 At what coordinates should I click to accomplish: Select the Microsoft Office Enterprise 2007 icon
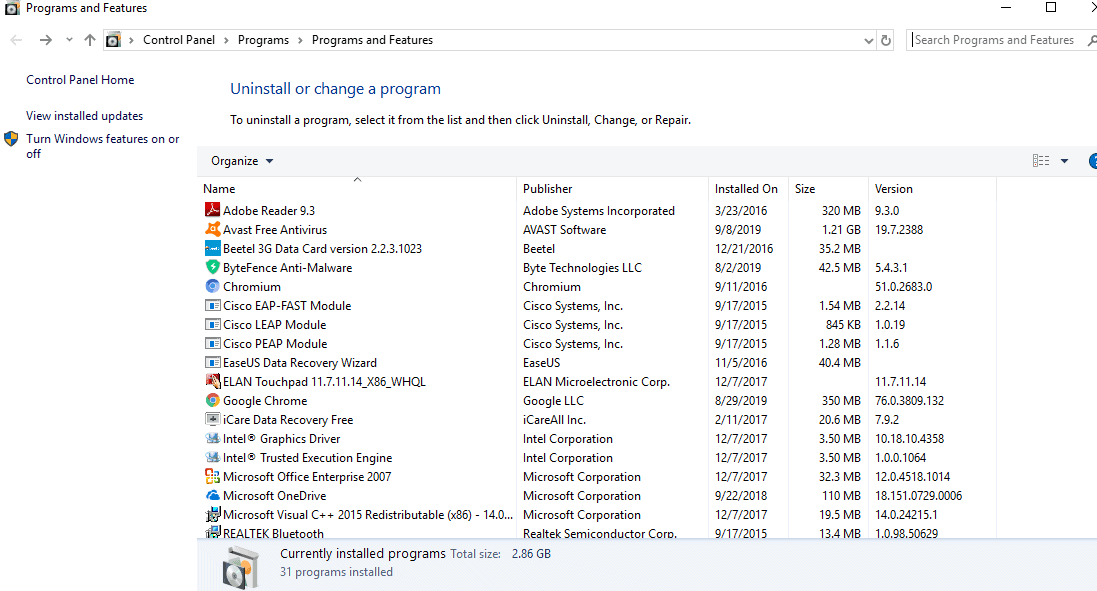pos(212,476)
